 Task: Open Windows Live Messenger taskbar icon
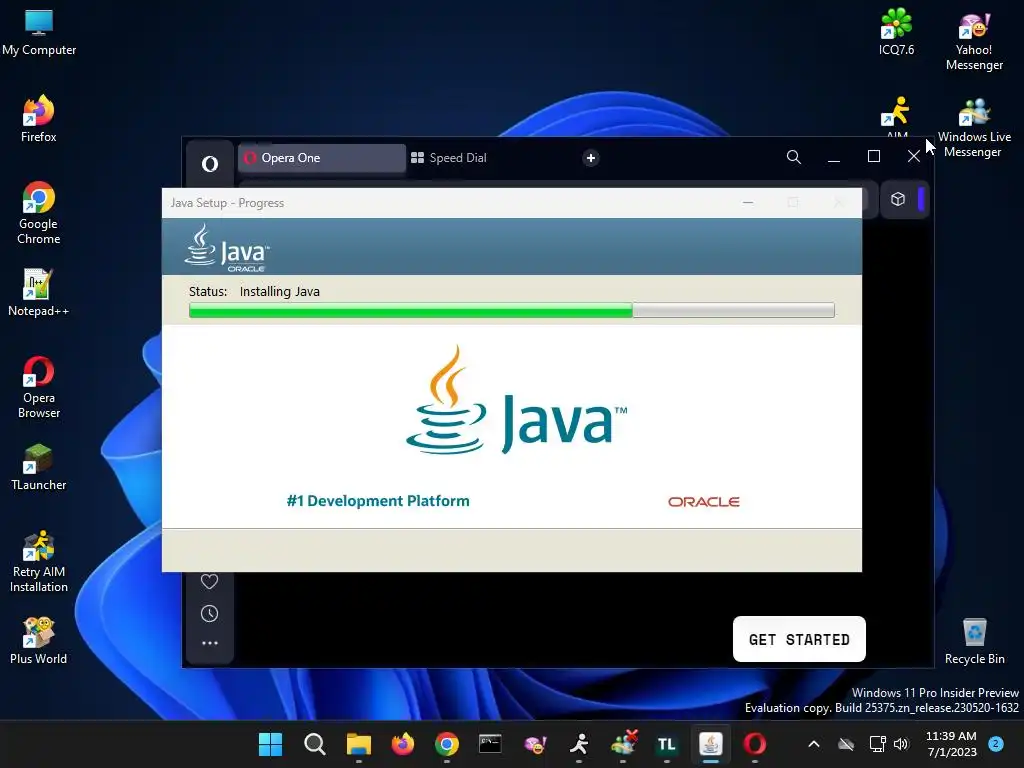pyautogui.click(x=623, y=744)
